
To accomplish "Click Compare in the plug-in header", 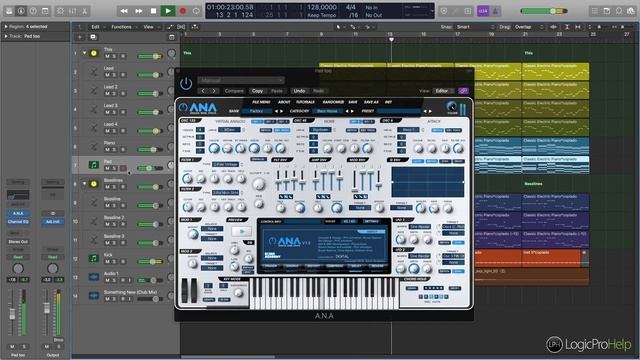I will pos(234,91).
